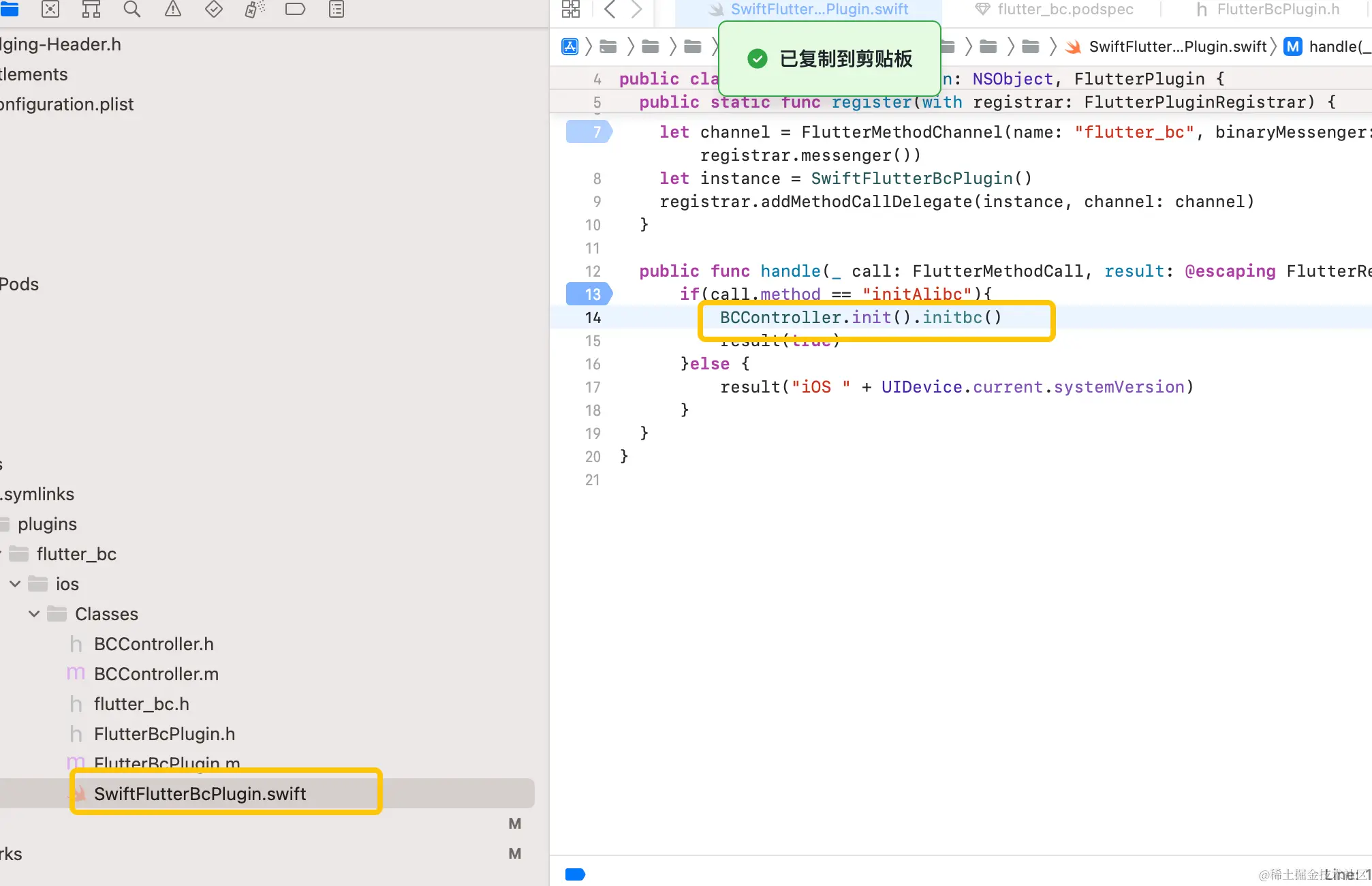
Task: Open the source control navigator
Action: (50, 9)
